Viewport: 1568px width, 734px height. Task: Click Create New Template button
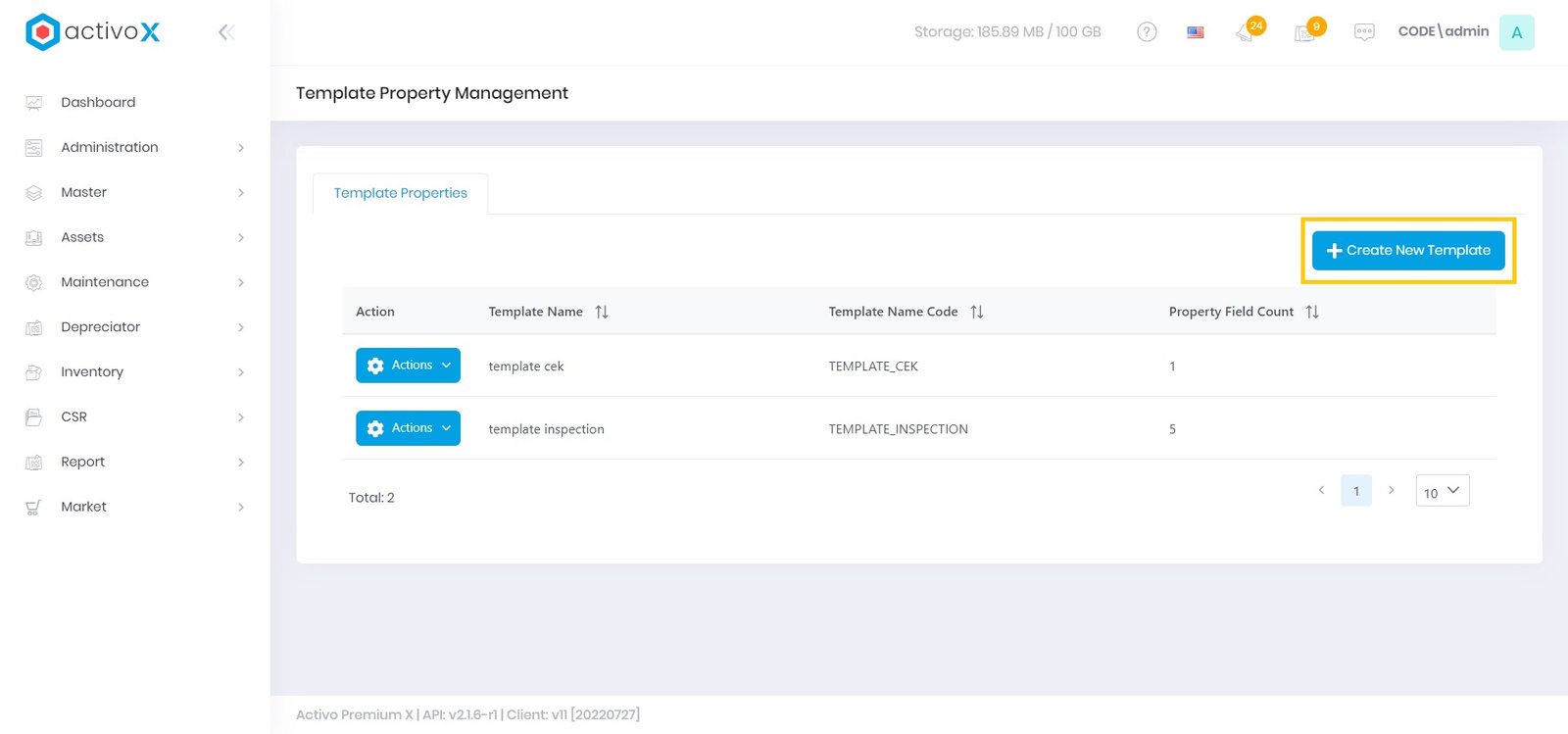[1408, 251]
